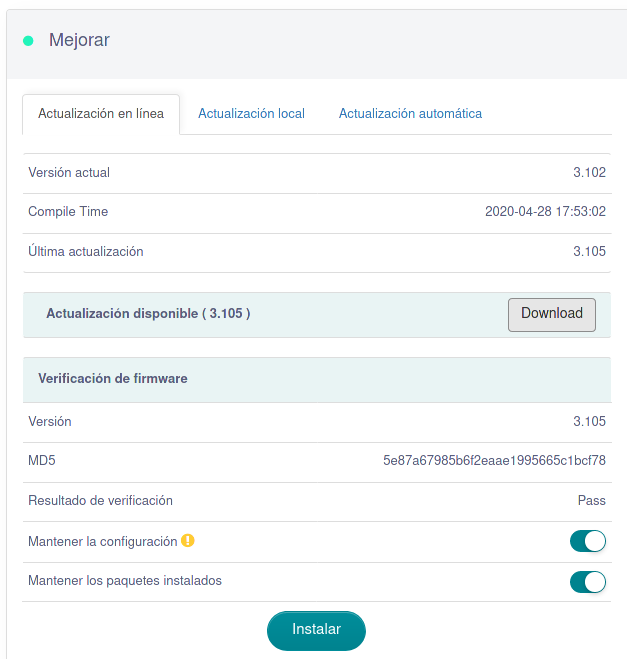The height and width of the screenshot is (659, 627).
Task: Click the MD5 row label
Action: tap(44, 461)
